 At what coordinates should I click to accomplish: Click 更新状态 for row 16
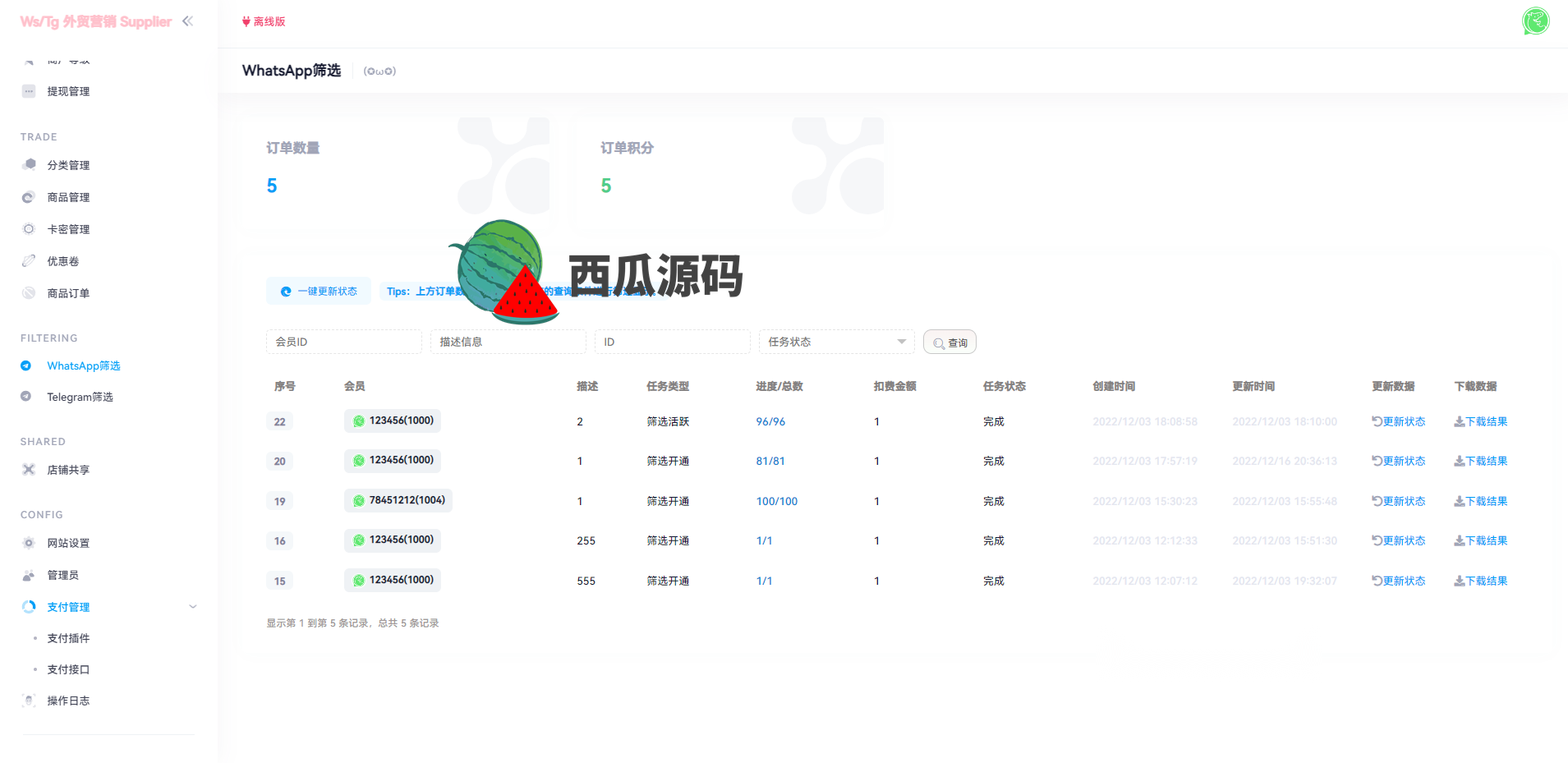click(1399, 540)
